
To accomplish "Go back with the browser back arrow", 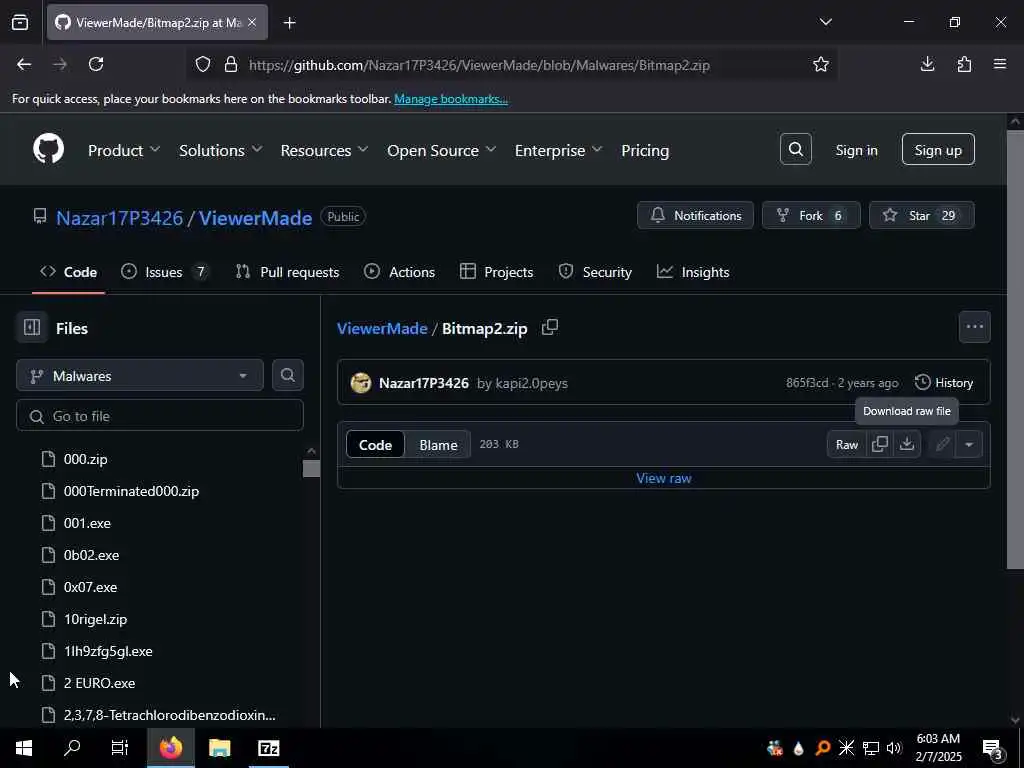I will pyautogui.click(x=24, y=64).
